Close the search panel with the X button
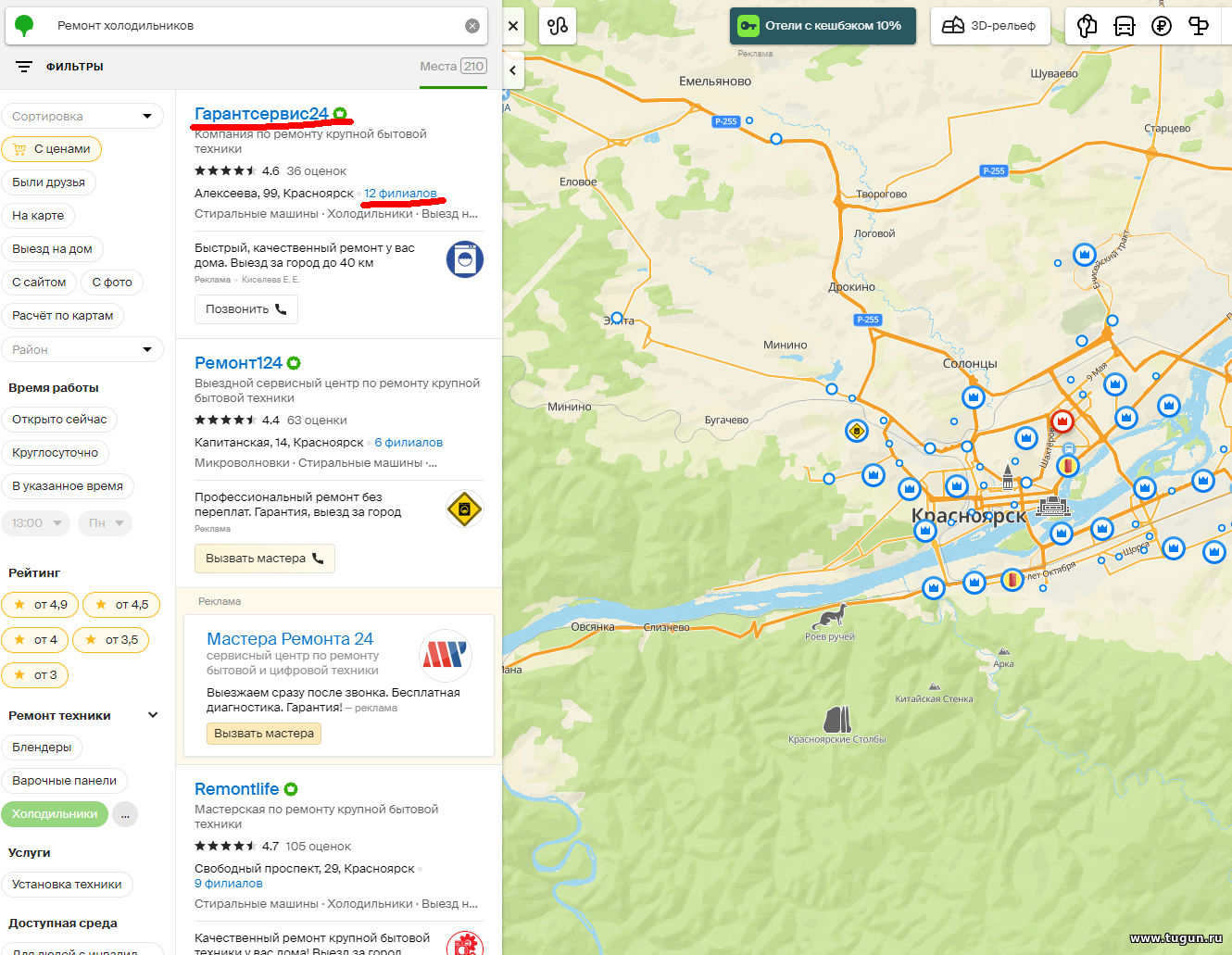1232x955 pixels. tap(513, 26)
